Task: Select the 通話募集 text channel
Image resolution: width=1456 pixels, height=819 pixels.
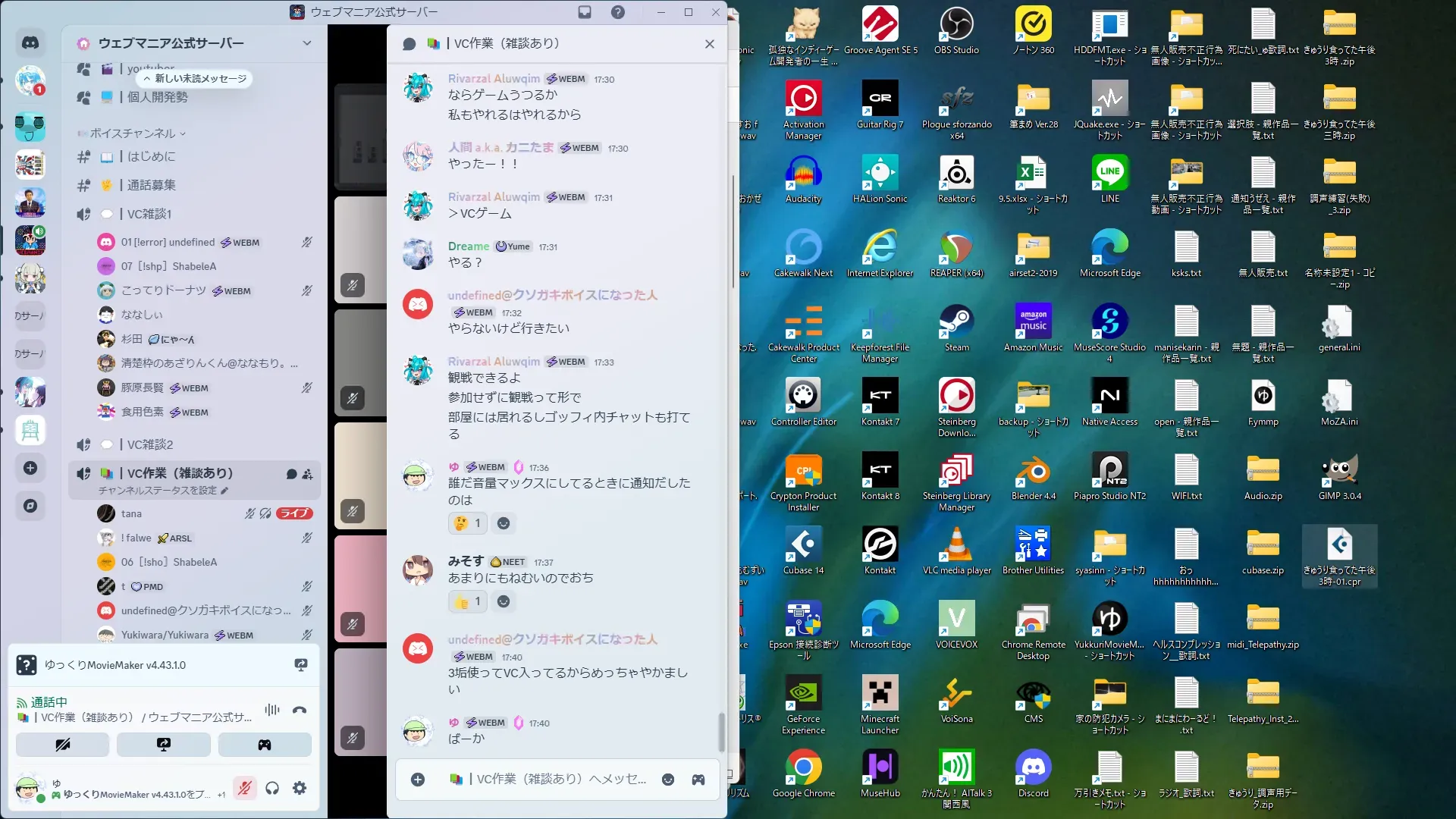Action: pos(151,185)
